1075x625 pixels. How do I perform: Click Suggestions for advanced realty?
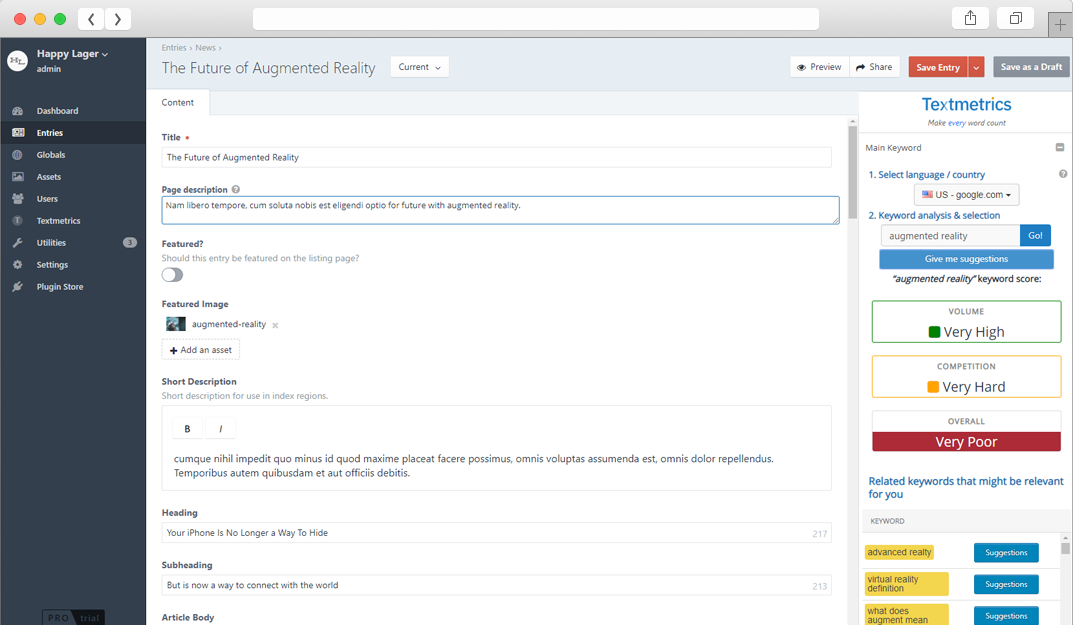[1006, 552]
